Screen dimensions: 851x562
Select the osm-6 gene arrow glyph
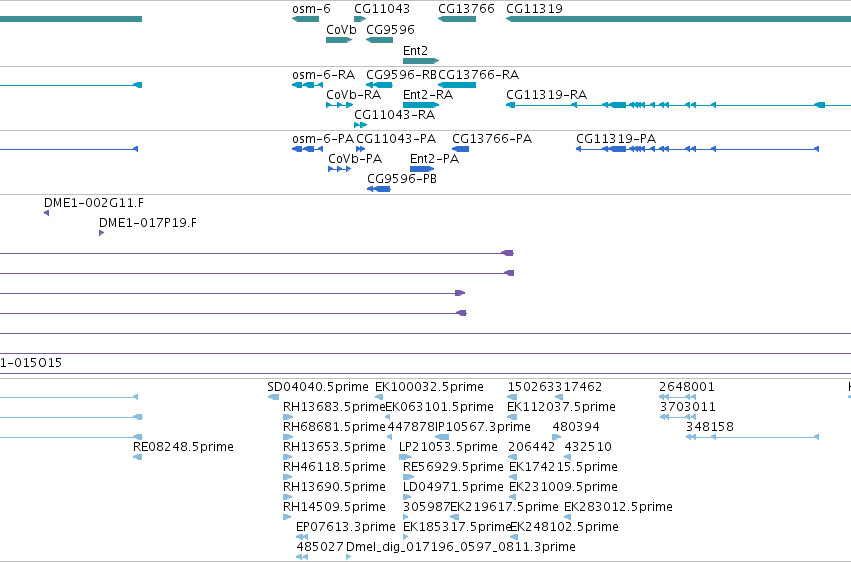pyautogui.click(x=306, y=19)
